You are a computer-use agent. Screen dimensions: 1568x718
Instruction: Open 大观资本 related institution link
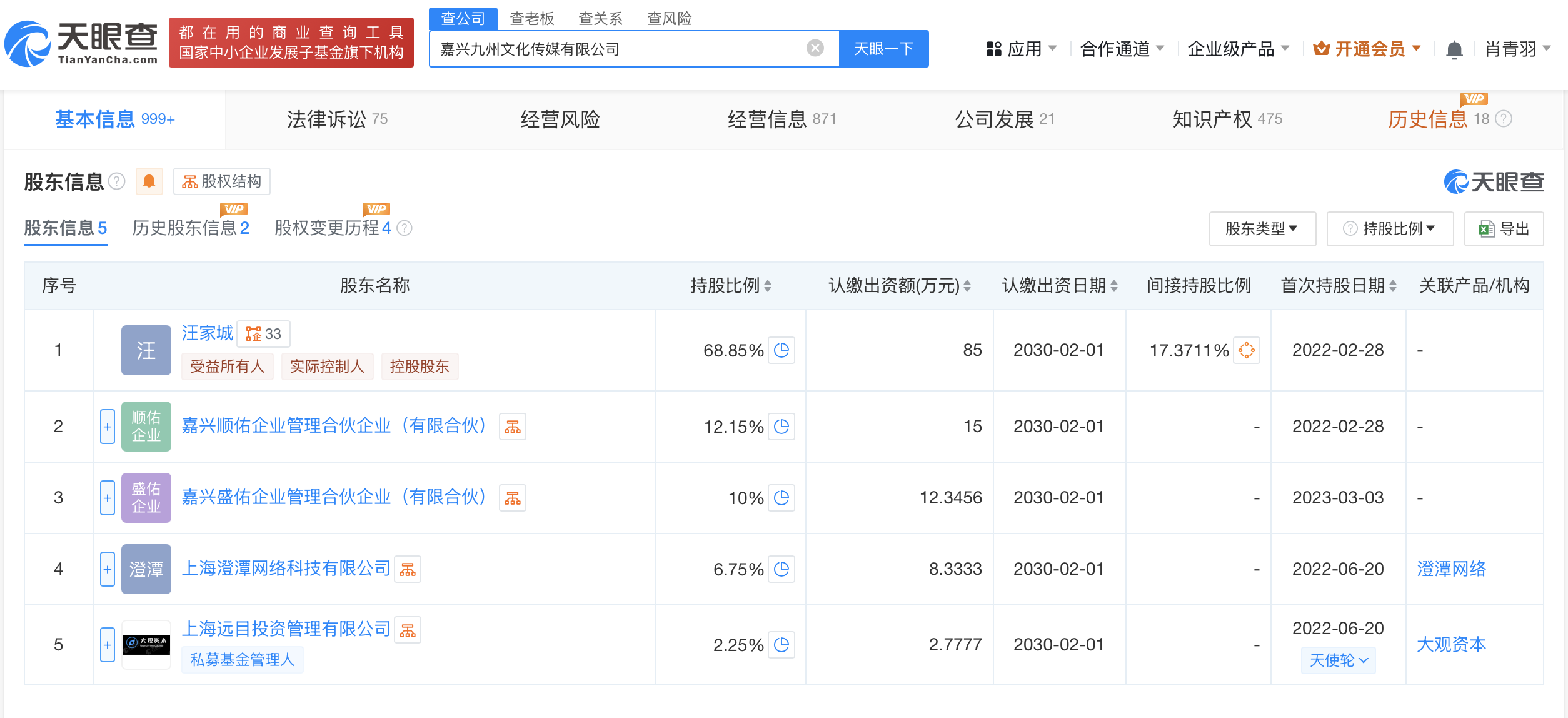(x=1451, y=645)
